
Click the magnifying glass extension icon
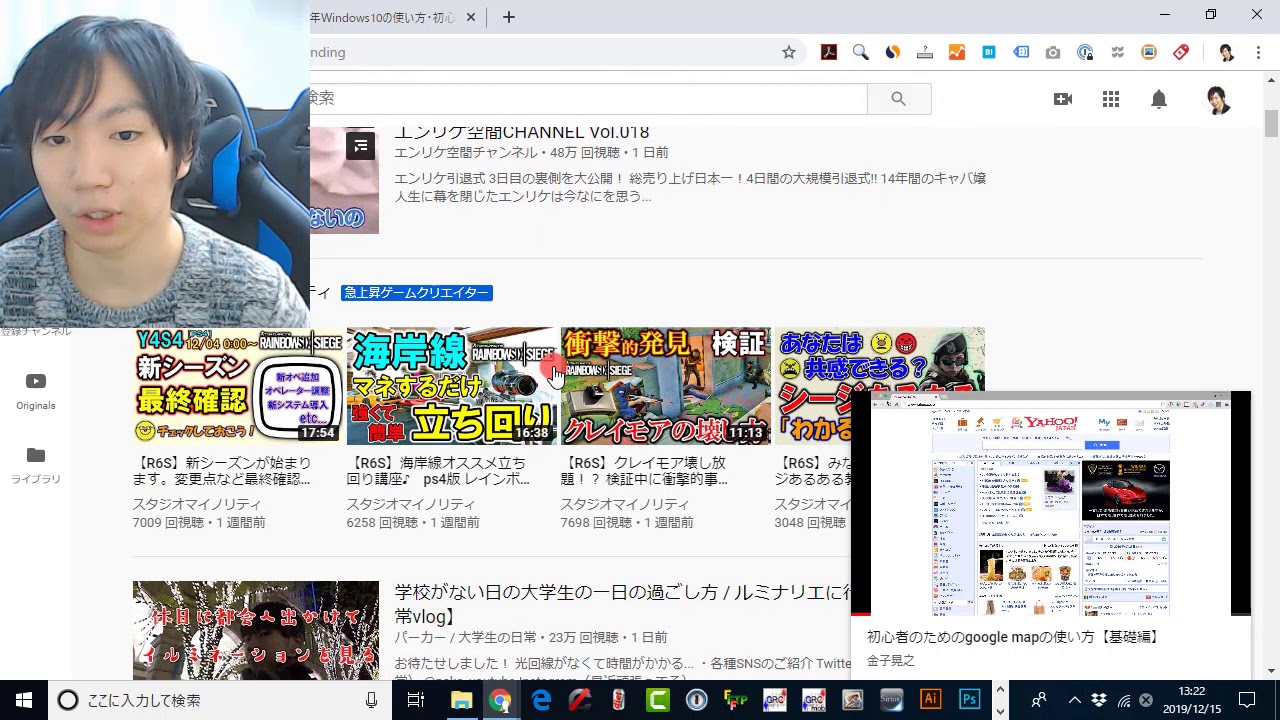pos(861,52)
